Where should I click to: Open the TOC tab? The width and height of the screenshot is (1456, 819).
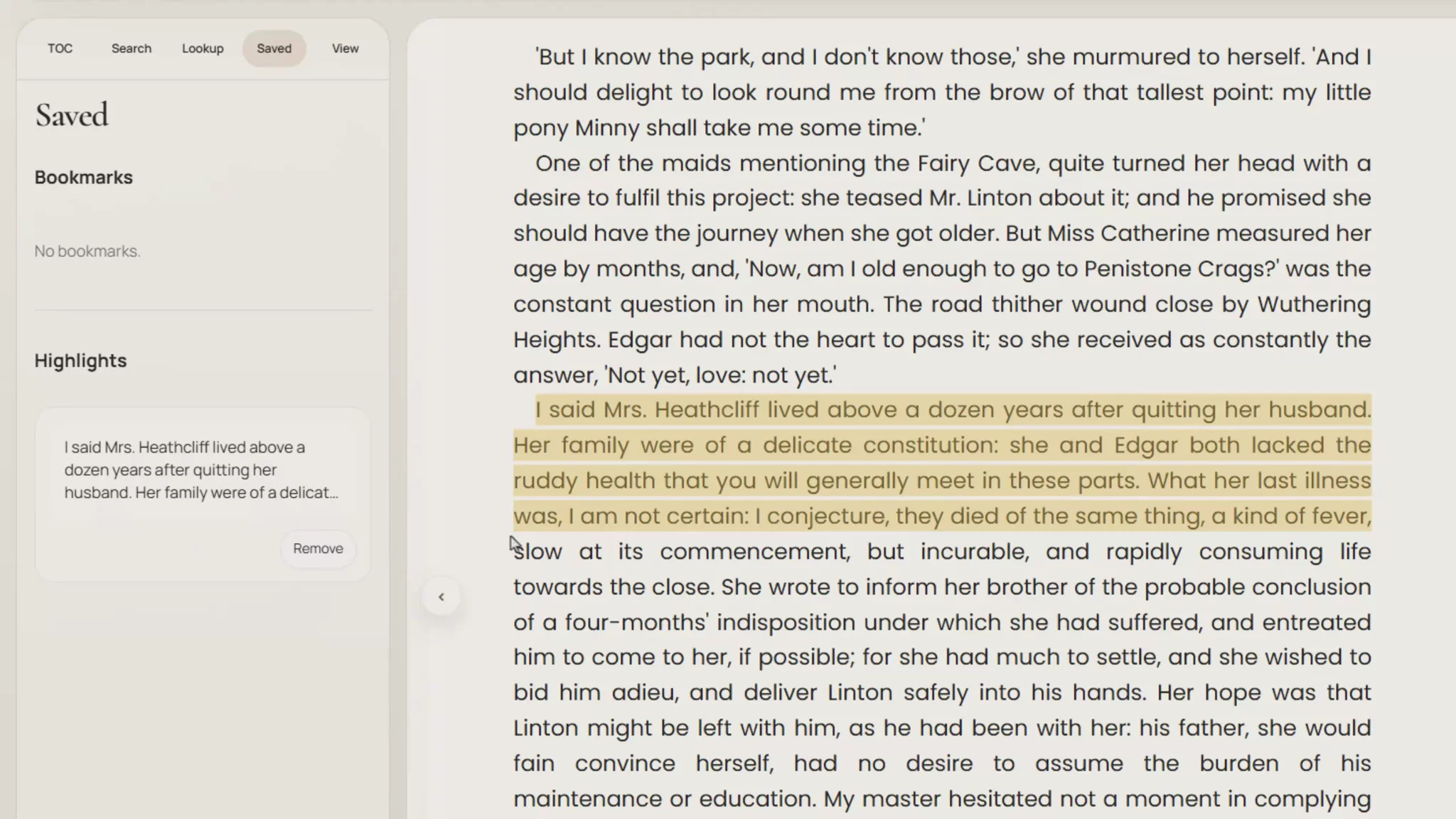pos(60,48)
